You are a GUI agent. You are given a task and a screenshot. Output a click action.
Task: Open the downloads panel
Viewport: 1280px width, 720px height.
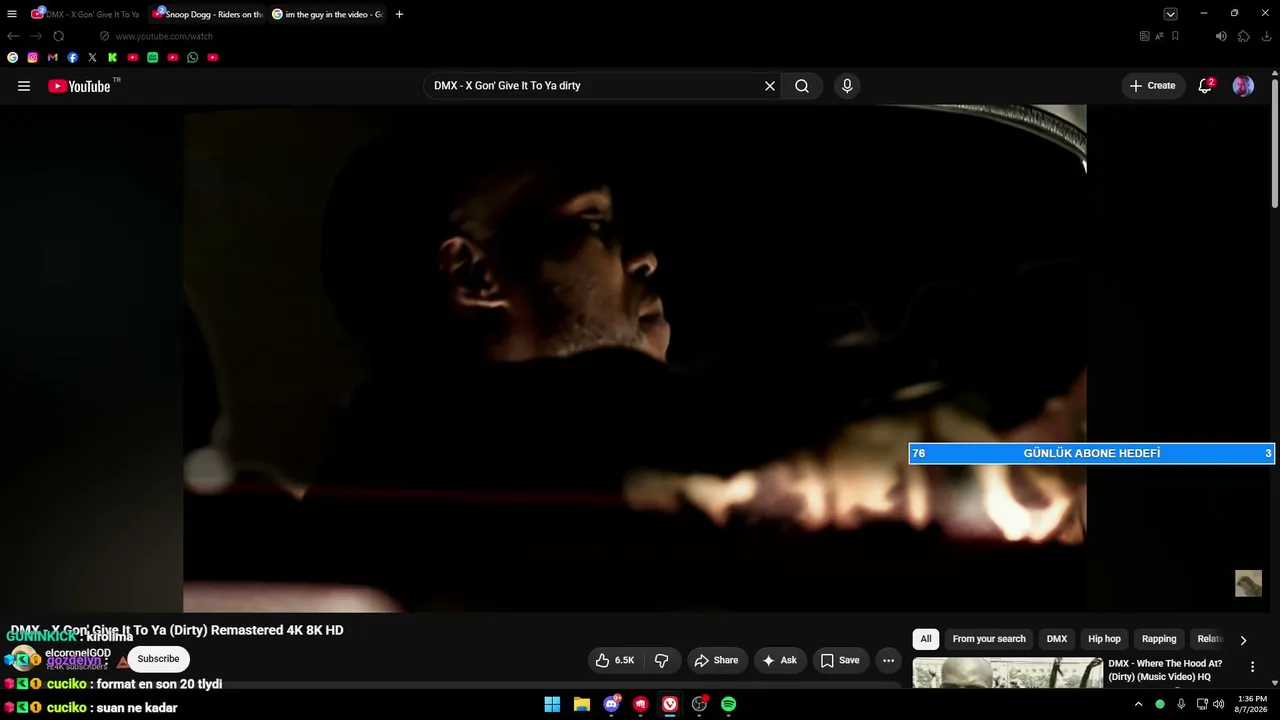point(1266,36)
